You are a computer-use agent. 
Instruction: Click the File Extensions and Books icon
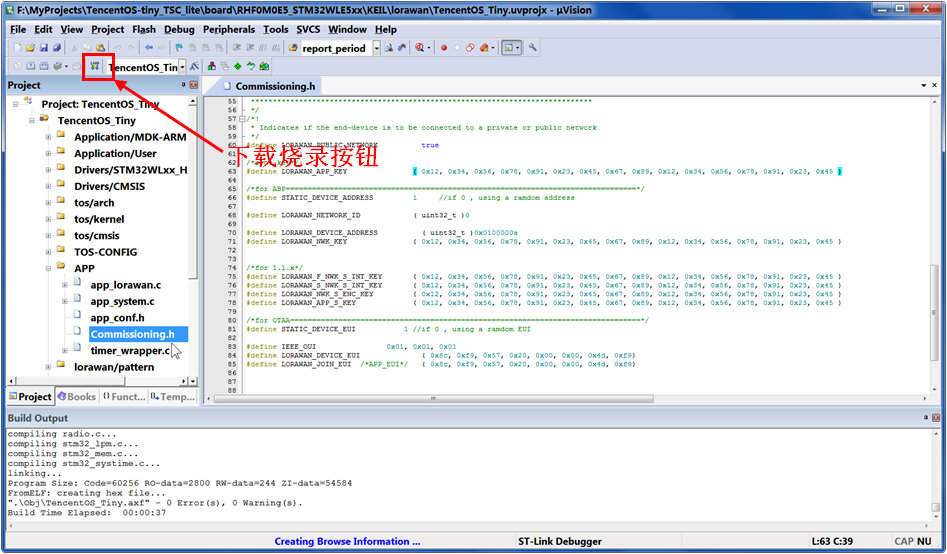click(211, 66)
